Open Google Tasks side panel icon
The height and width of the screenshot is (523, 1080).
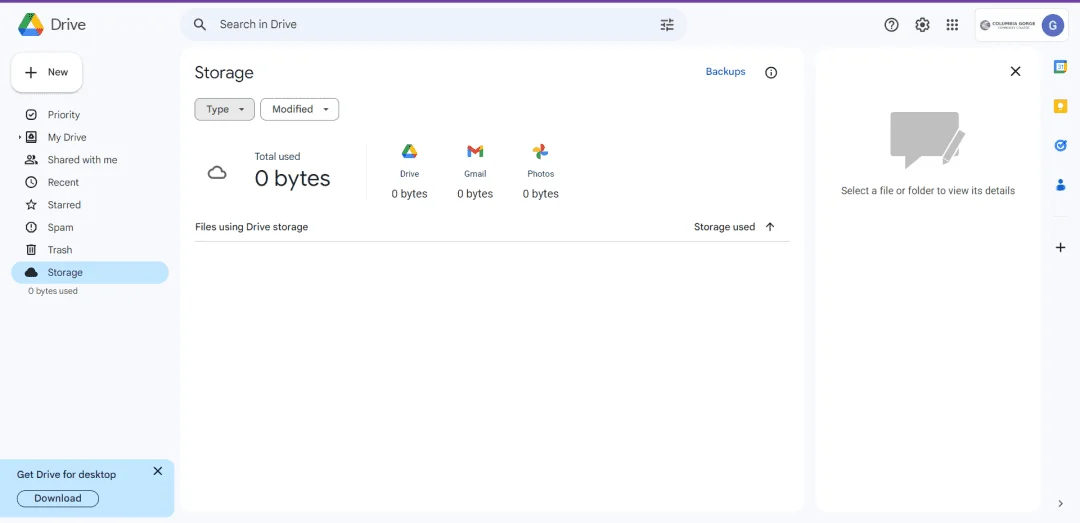pyautogui.click(x=1061, y=145)
